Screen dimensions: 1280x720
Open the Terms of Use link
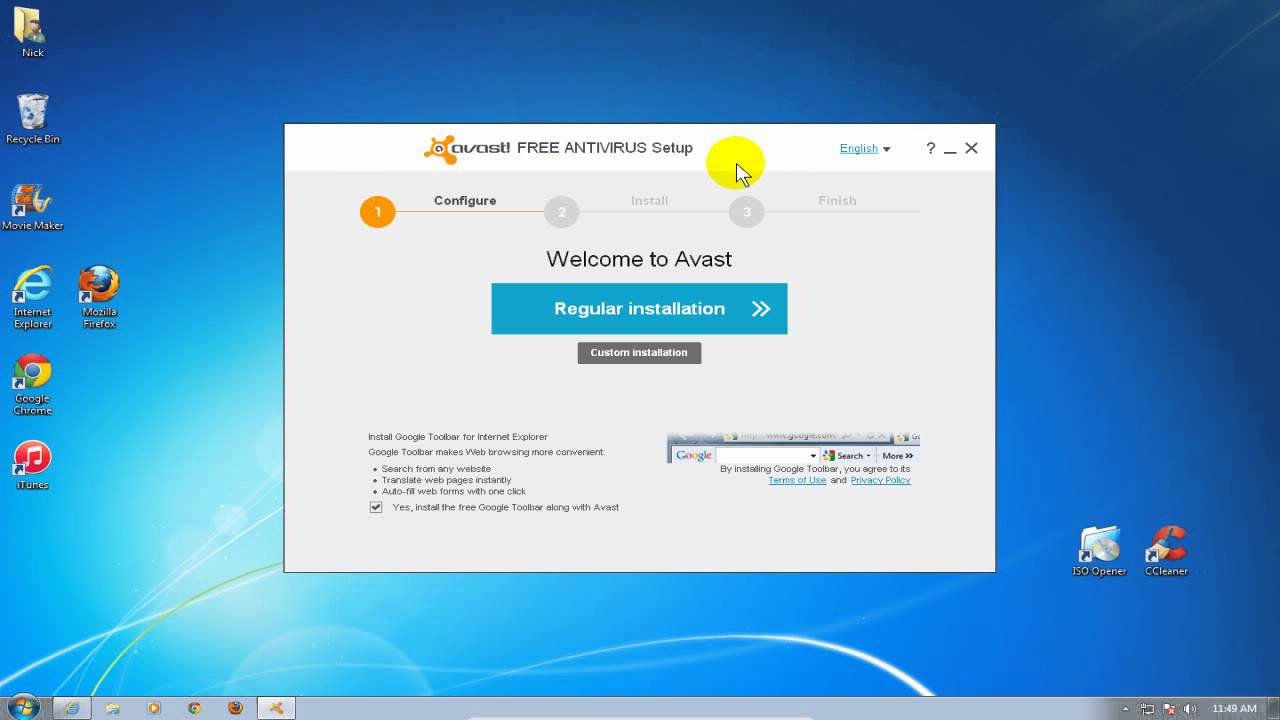point(797,480)
